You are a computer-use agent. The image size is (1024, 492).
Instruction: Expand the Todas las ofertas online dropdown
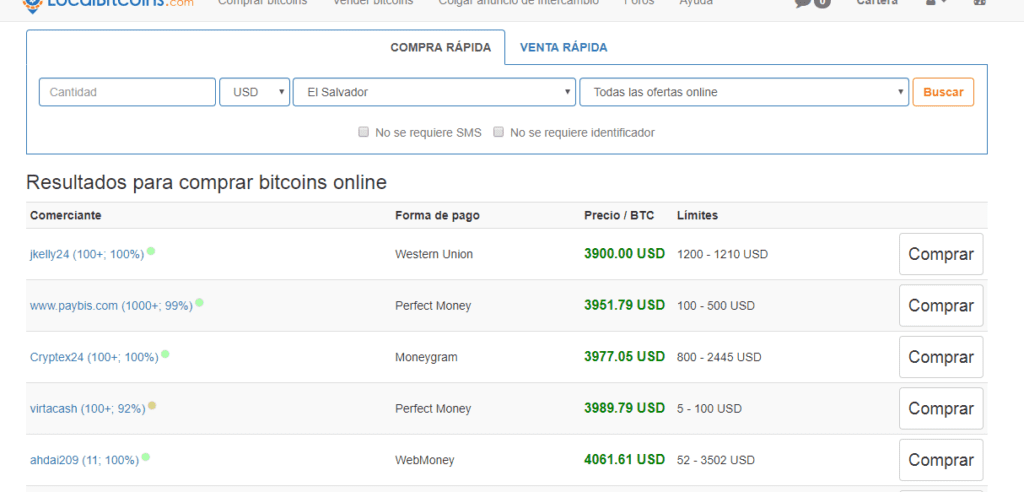click(744, 92)
